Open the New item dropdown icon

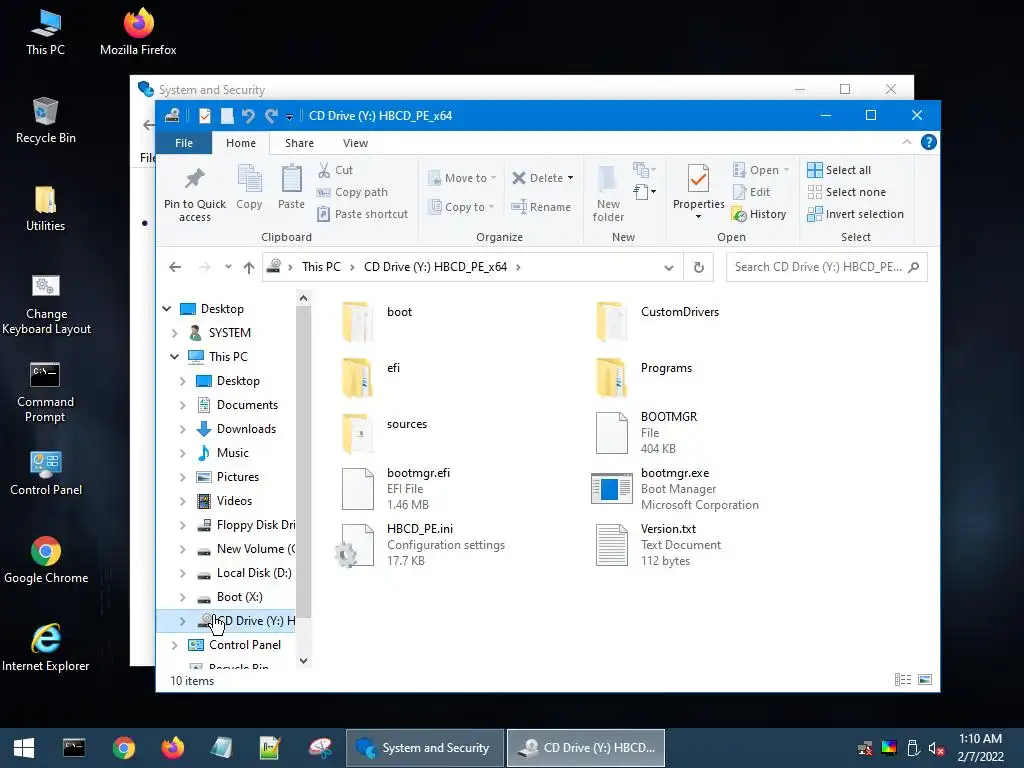coord(644,170)
